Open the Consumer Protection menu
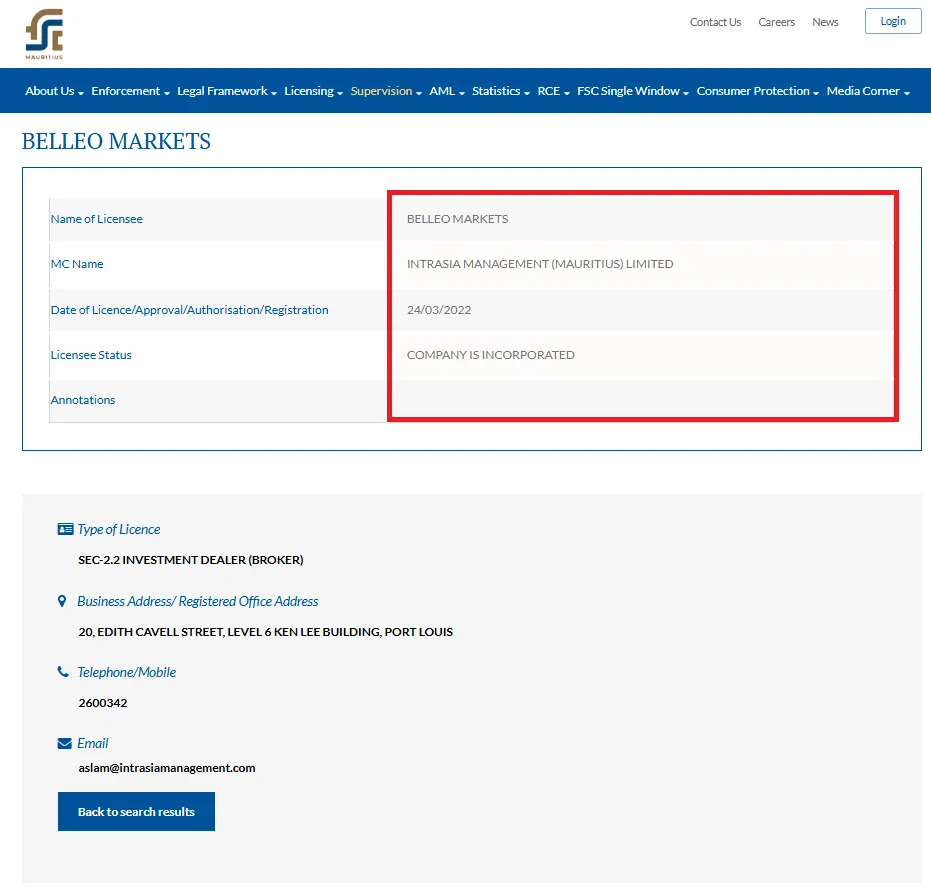931x891 pixels. [757, 91]
